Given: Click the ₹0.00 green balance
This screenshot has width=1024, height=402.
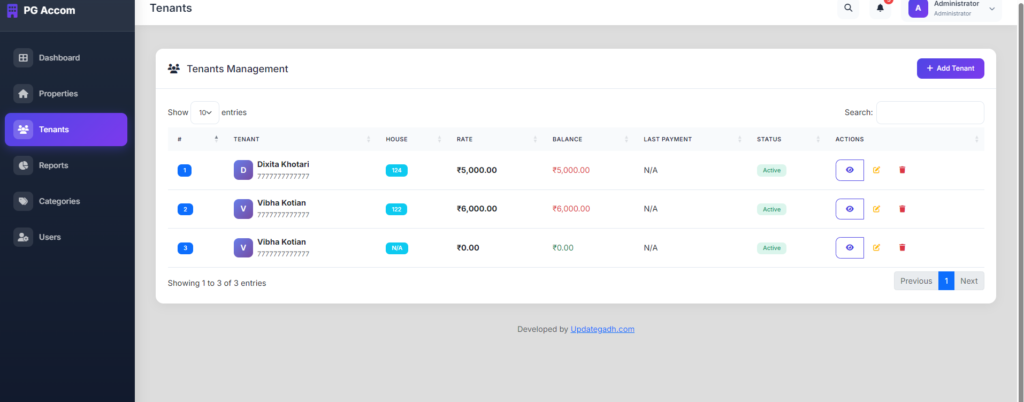Looking at the screenshot, I should (563, 248).
